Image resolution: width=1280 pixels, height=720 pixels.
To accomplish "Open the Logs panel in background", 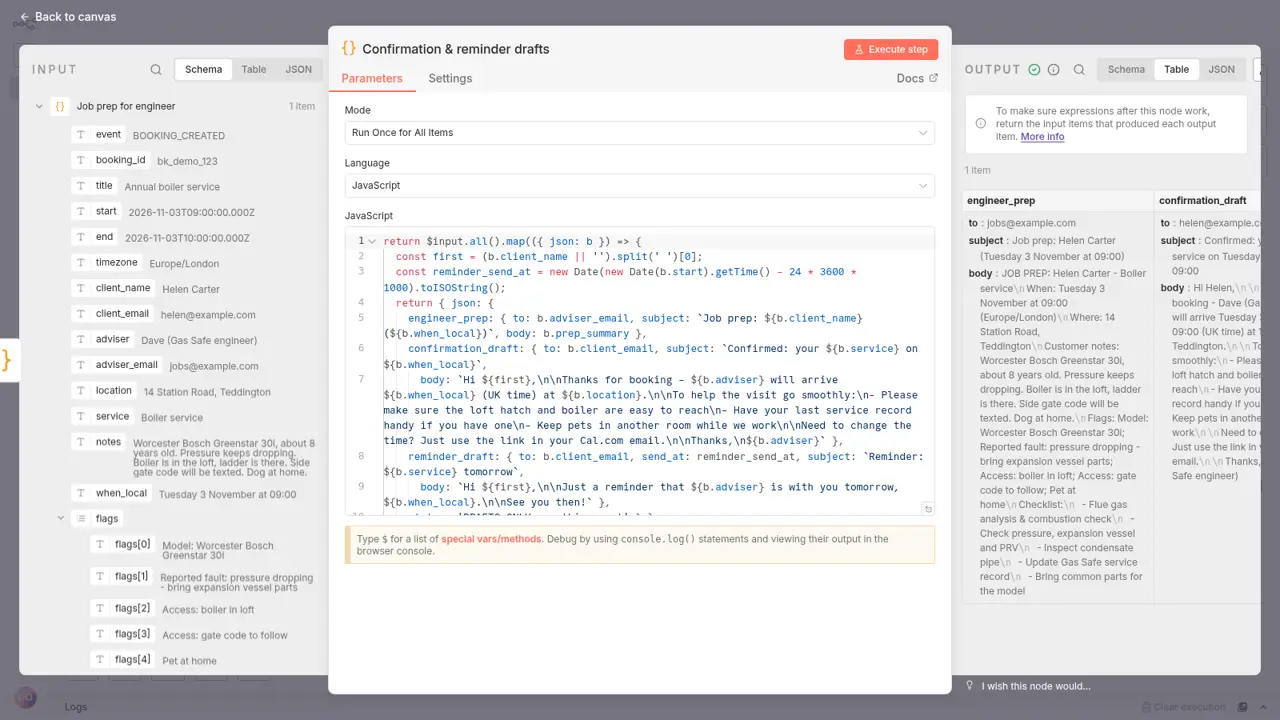I will [76, 707].
